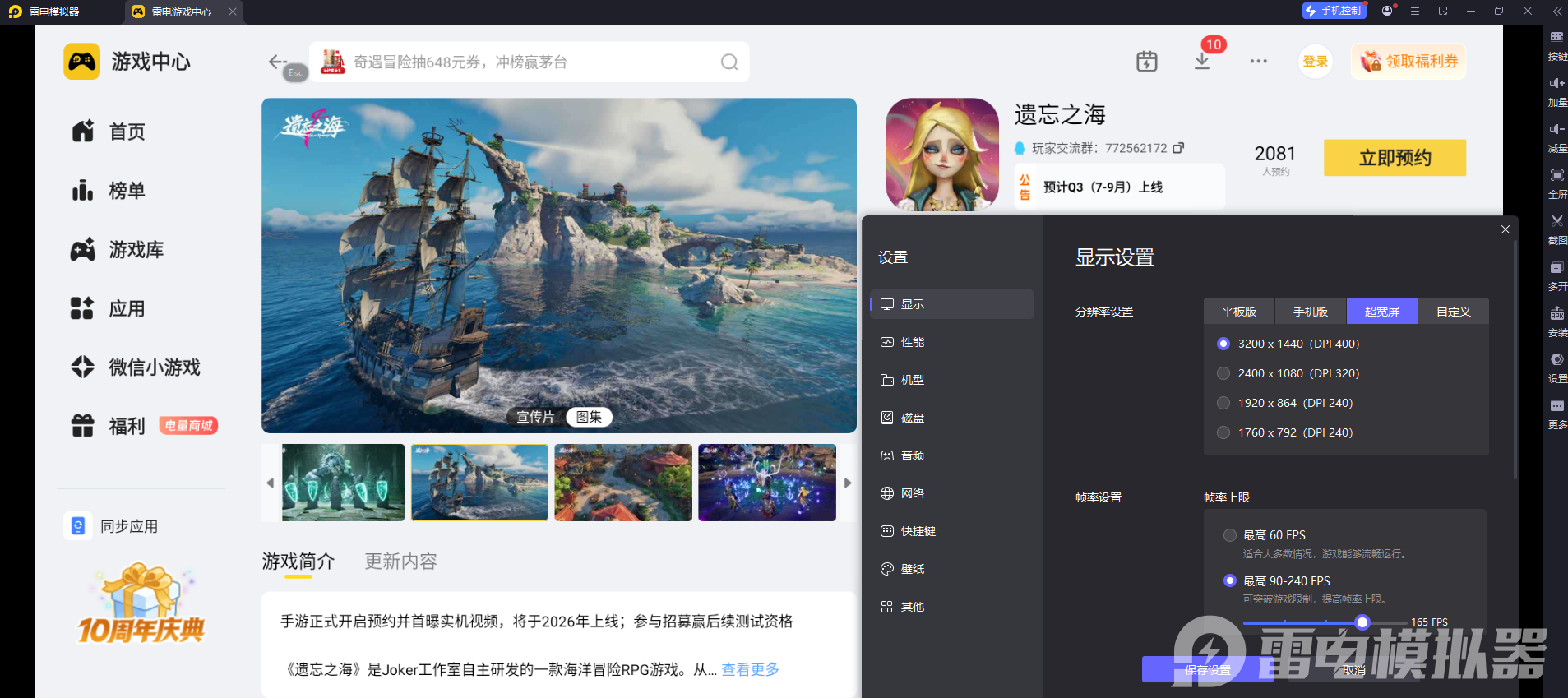Open 应用 apps section
The image size is (1568, 698).
pos(109,309)
